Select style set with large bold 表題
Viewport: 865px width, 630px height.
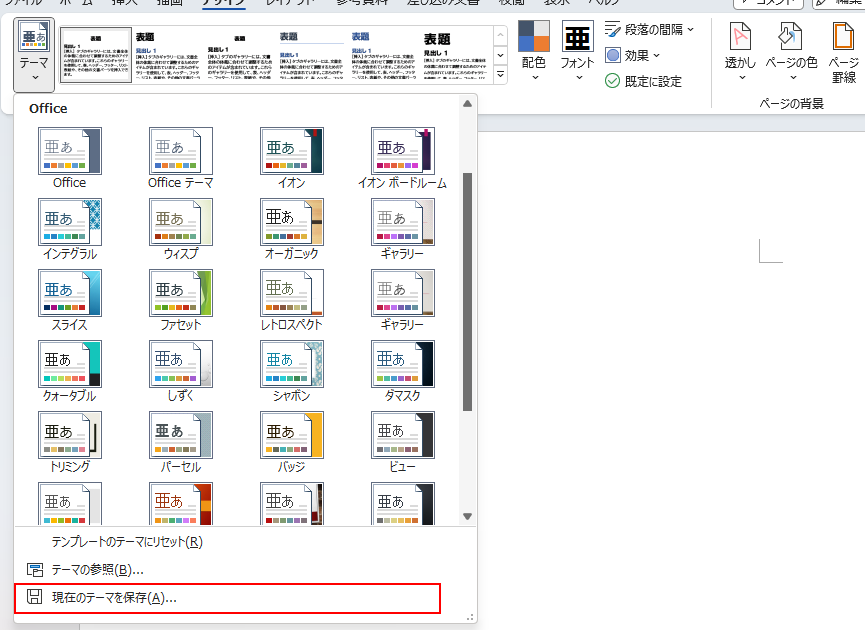[x=455, y=55]
